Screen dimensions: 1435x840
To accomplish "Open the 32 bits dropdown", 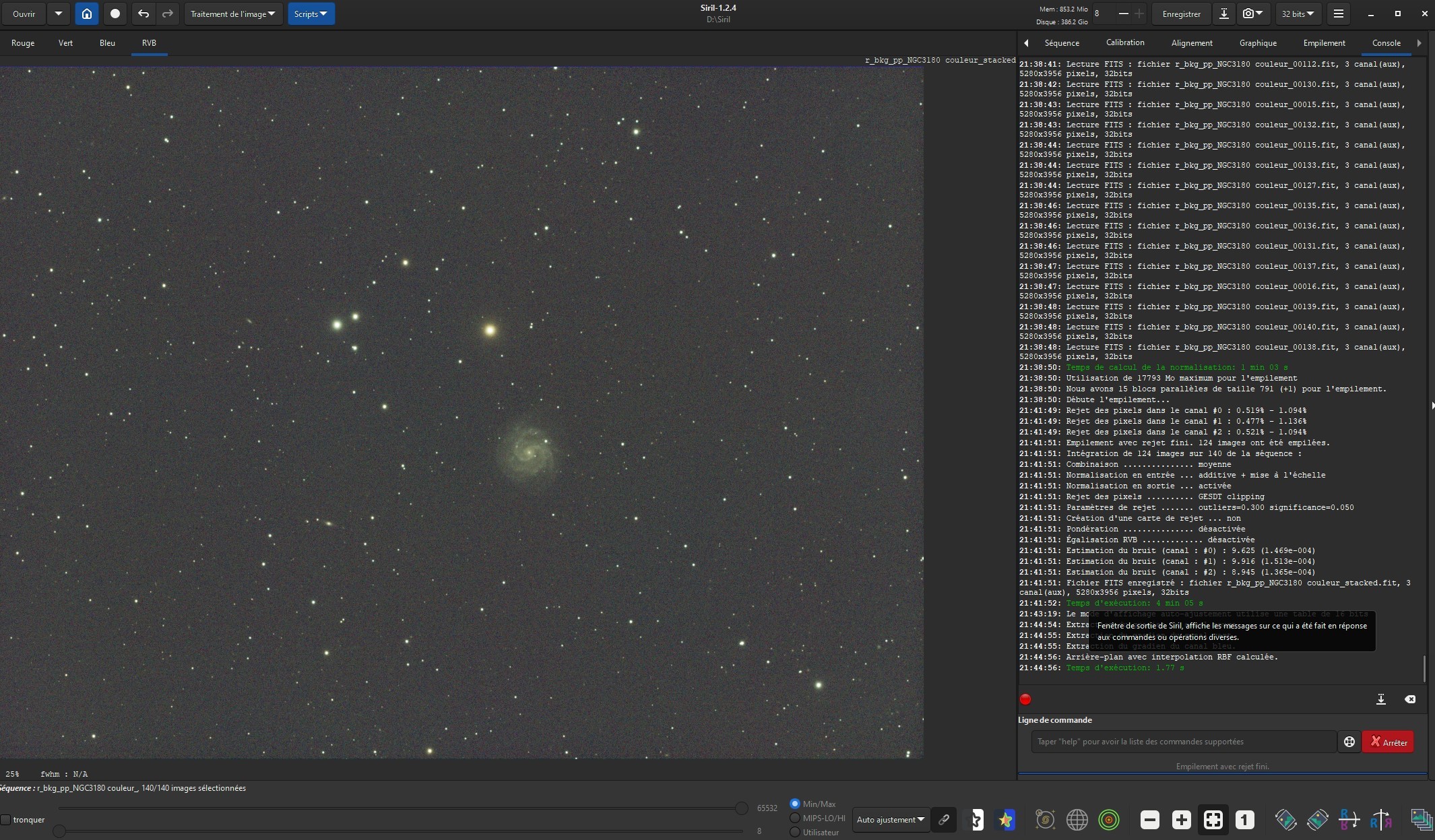I will click(x=1298, y=13).
